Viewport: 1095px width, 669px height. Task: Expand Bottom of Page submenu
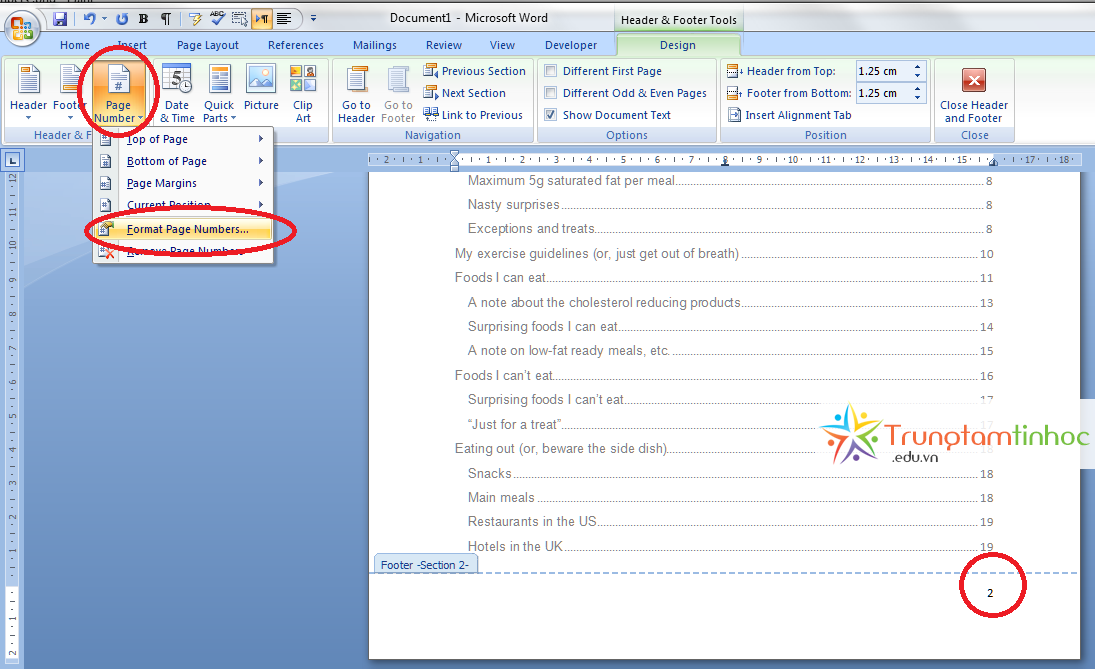pyautogui.click(x=182, y=161)
